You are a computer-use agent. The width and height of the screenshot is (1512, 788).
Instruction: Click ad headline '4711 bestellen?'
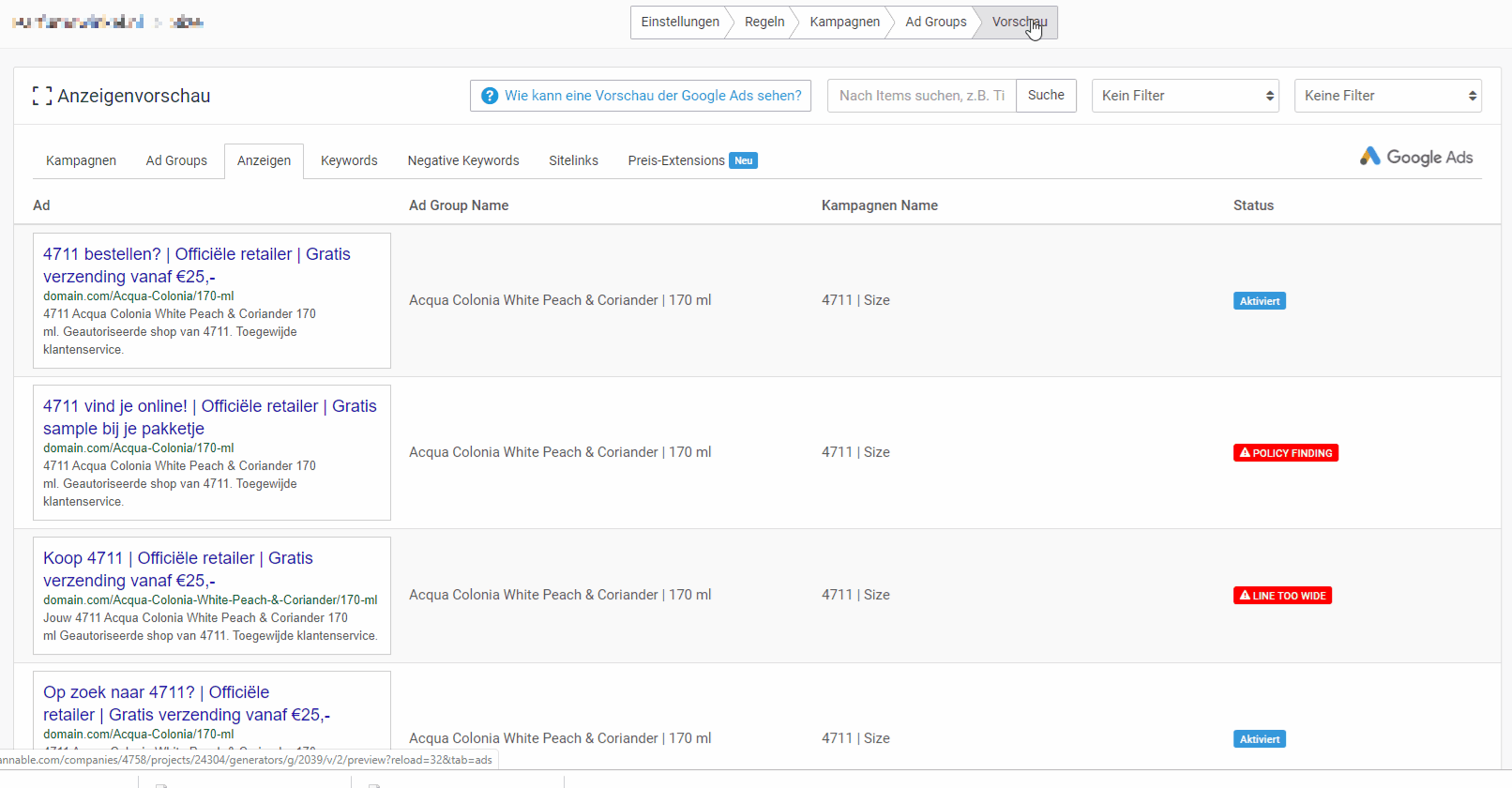197,265
